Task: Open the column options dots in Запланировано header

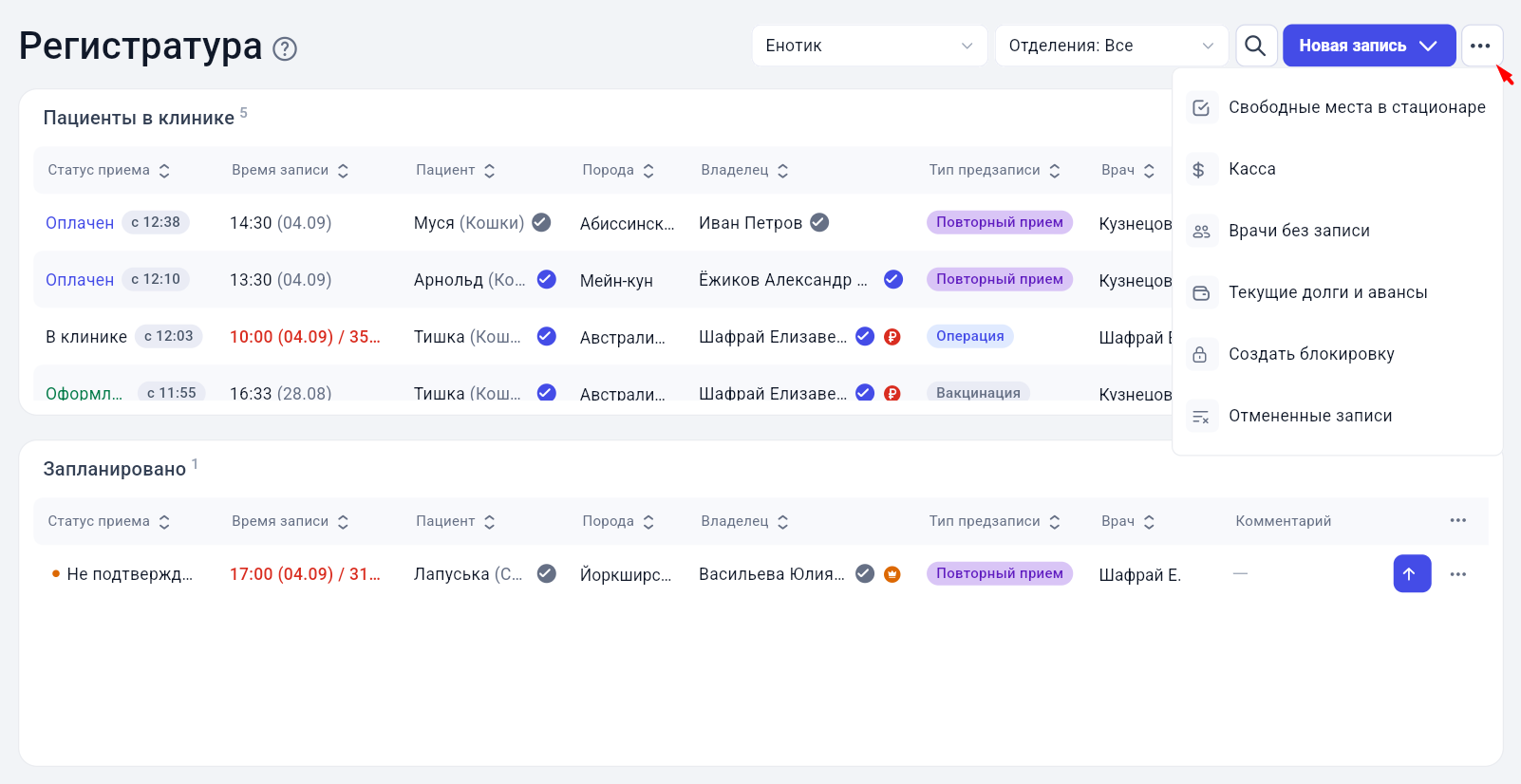Action: coord(1458,520)
